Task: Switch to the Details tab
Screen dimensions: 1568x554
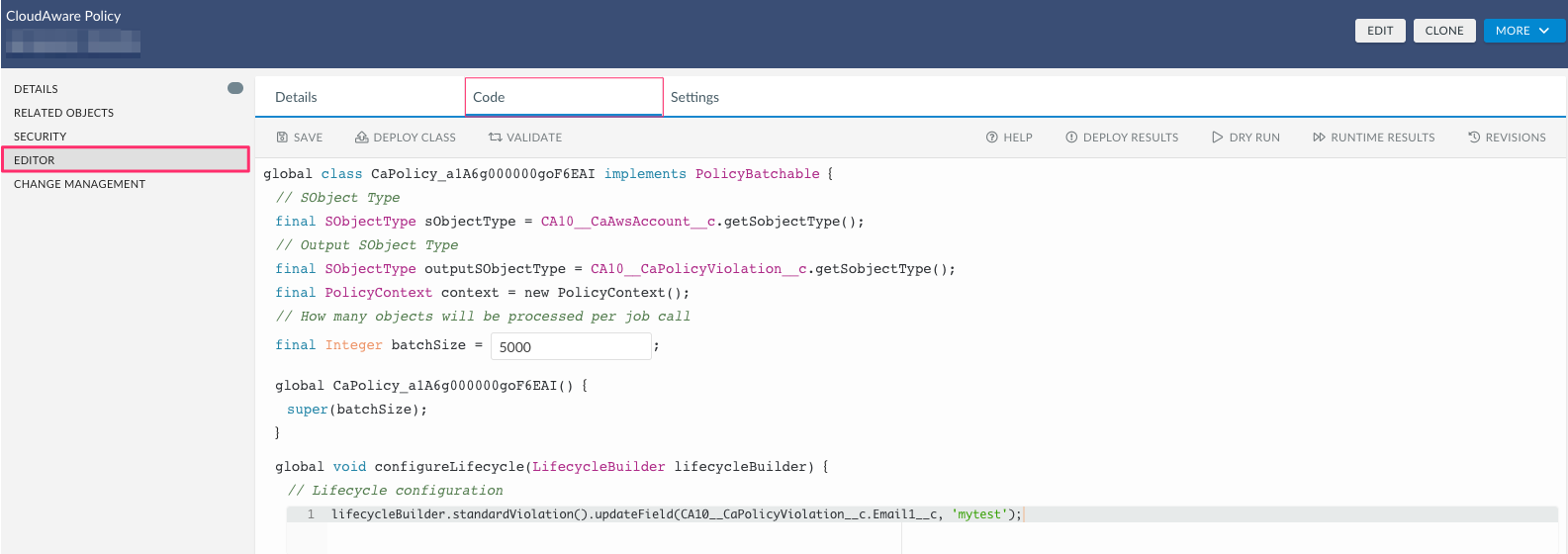Action: point(296,97)
